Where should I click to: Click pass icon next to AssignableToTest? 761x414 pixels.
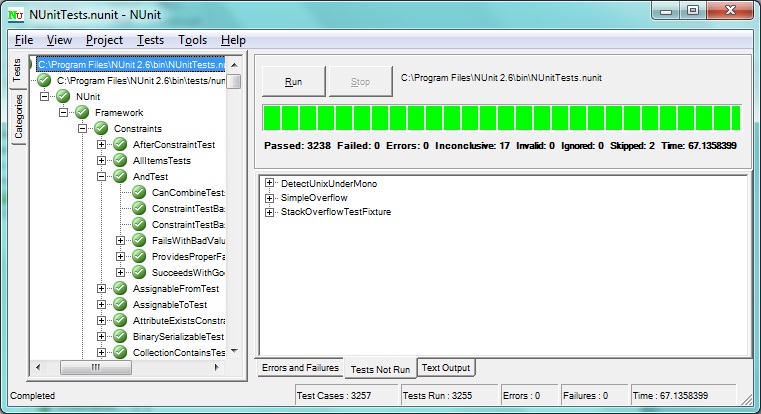click(120, 305)
